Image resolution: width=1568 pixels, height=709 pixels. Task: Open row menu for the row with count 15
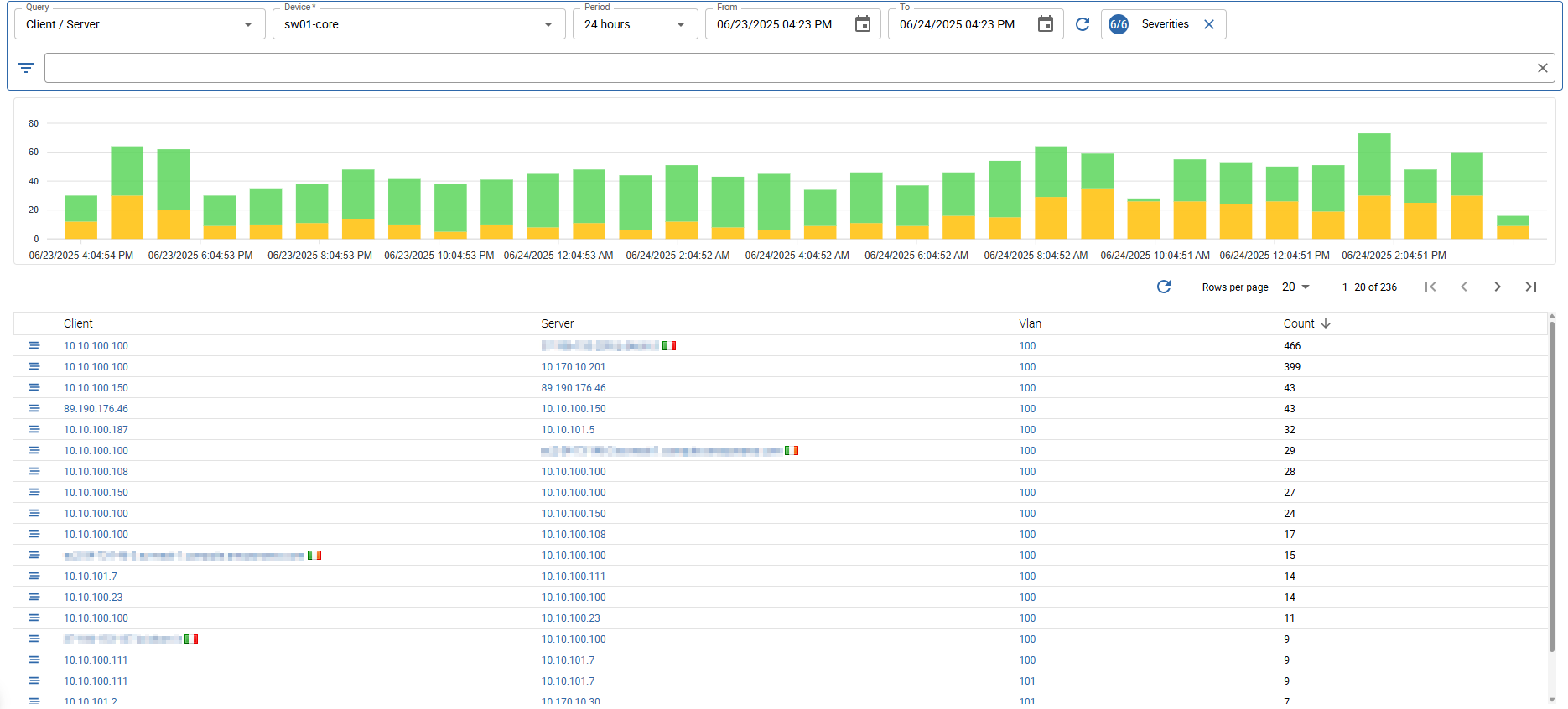tap(34, 555)
